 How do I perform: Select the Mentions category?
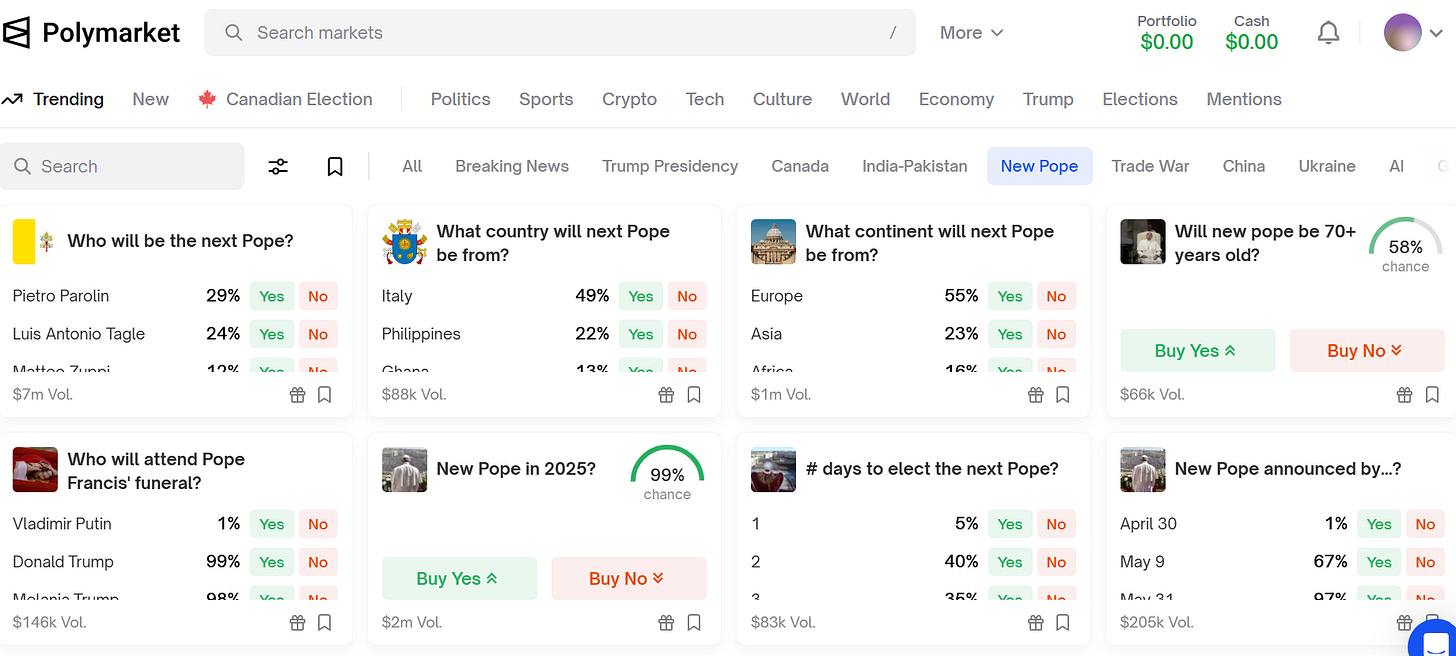[1244, 99]
